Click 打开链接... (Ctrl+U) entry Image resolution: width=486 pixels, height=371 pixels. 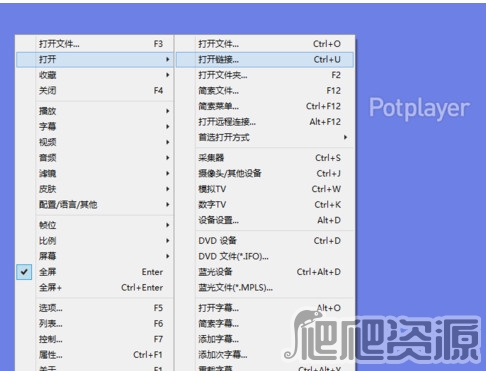coord(265,59)
